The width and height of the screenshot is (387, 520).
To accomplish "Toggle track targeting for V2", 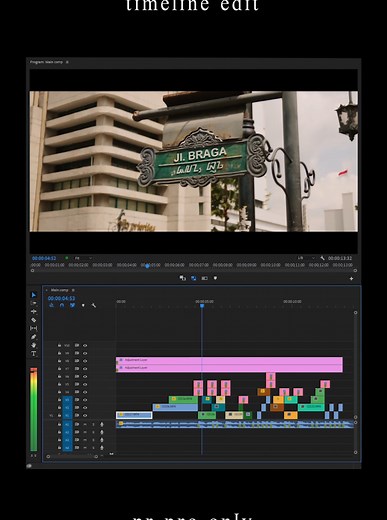I will [68, 408].
